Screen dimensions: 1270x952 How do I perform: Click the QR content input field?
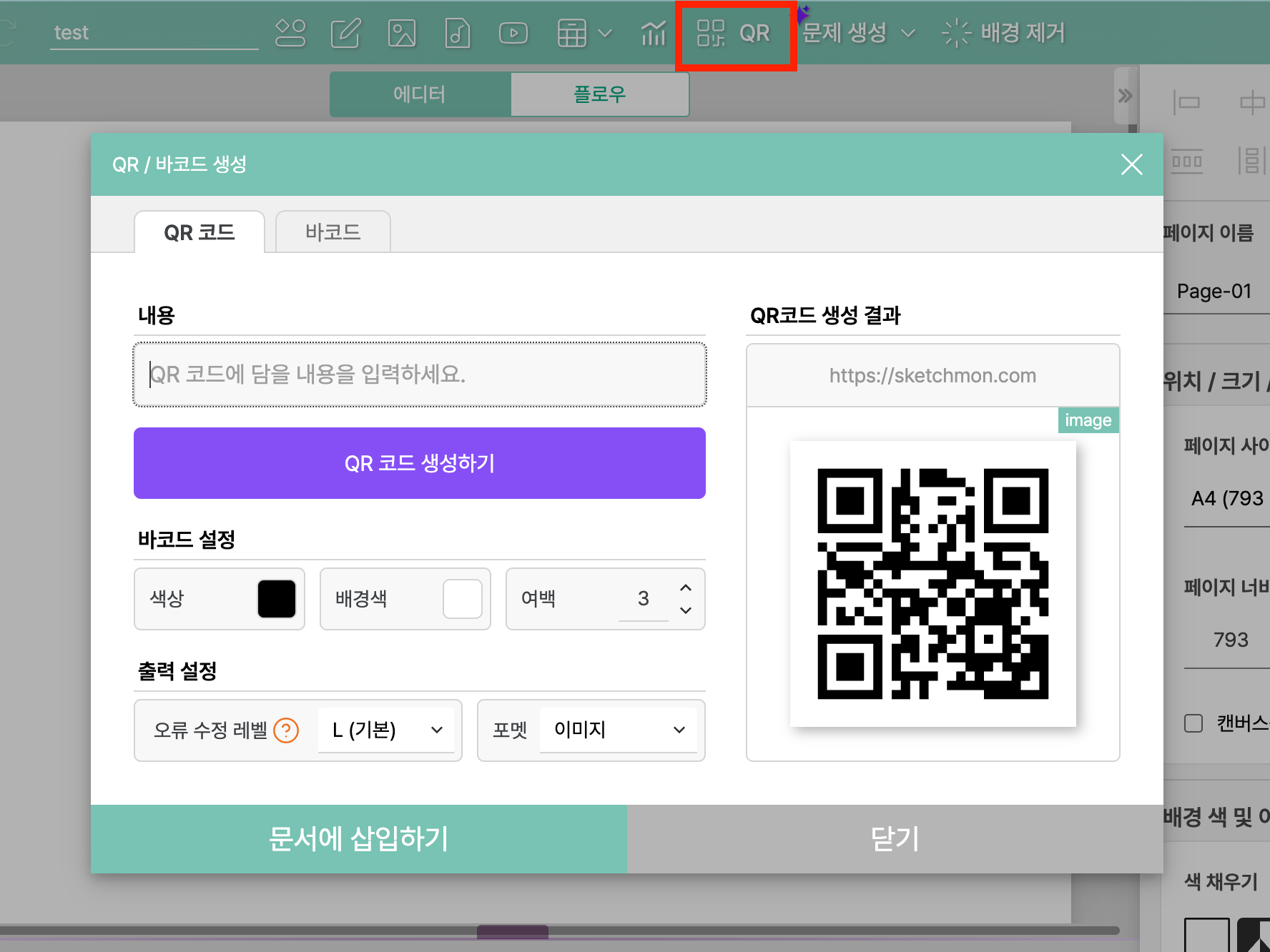tap(420, 375)
